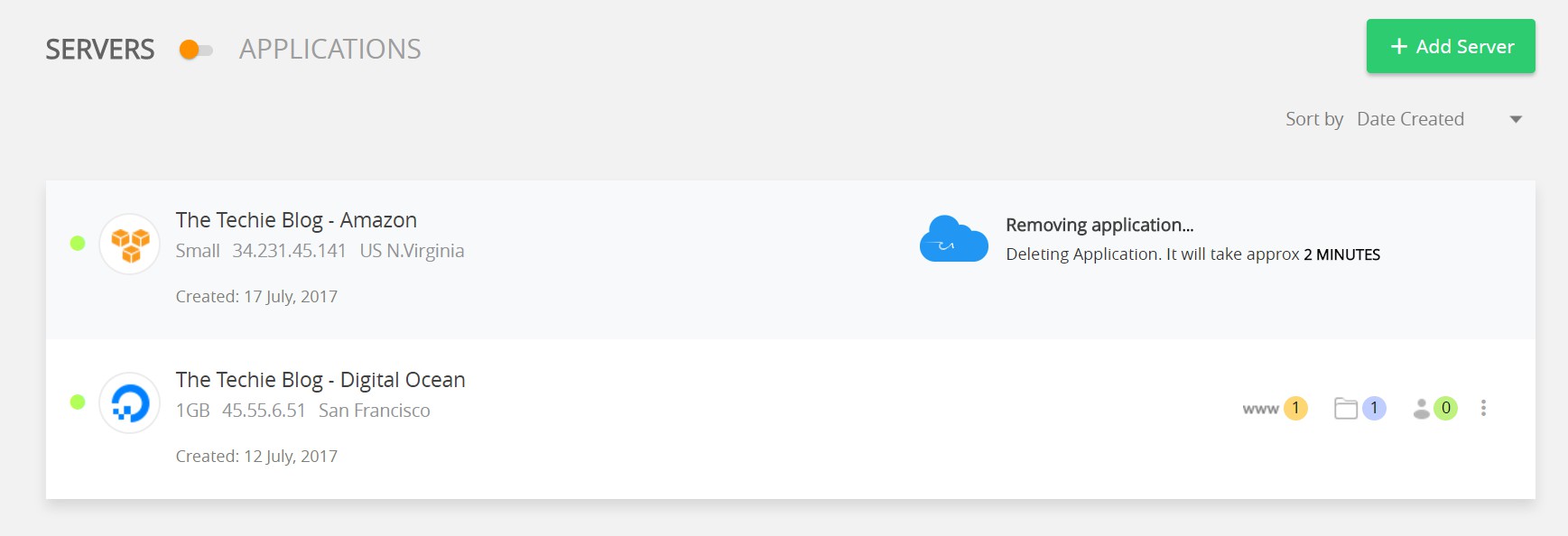
Task: Open the projects folder icon on Digital Ocean server
Action: (1346, 409)
